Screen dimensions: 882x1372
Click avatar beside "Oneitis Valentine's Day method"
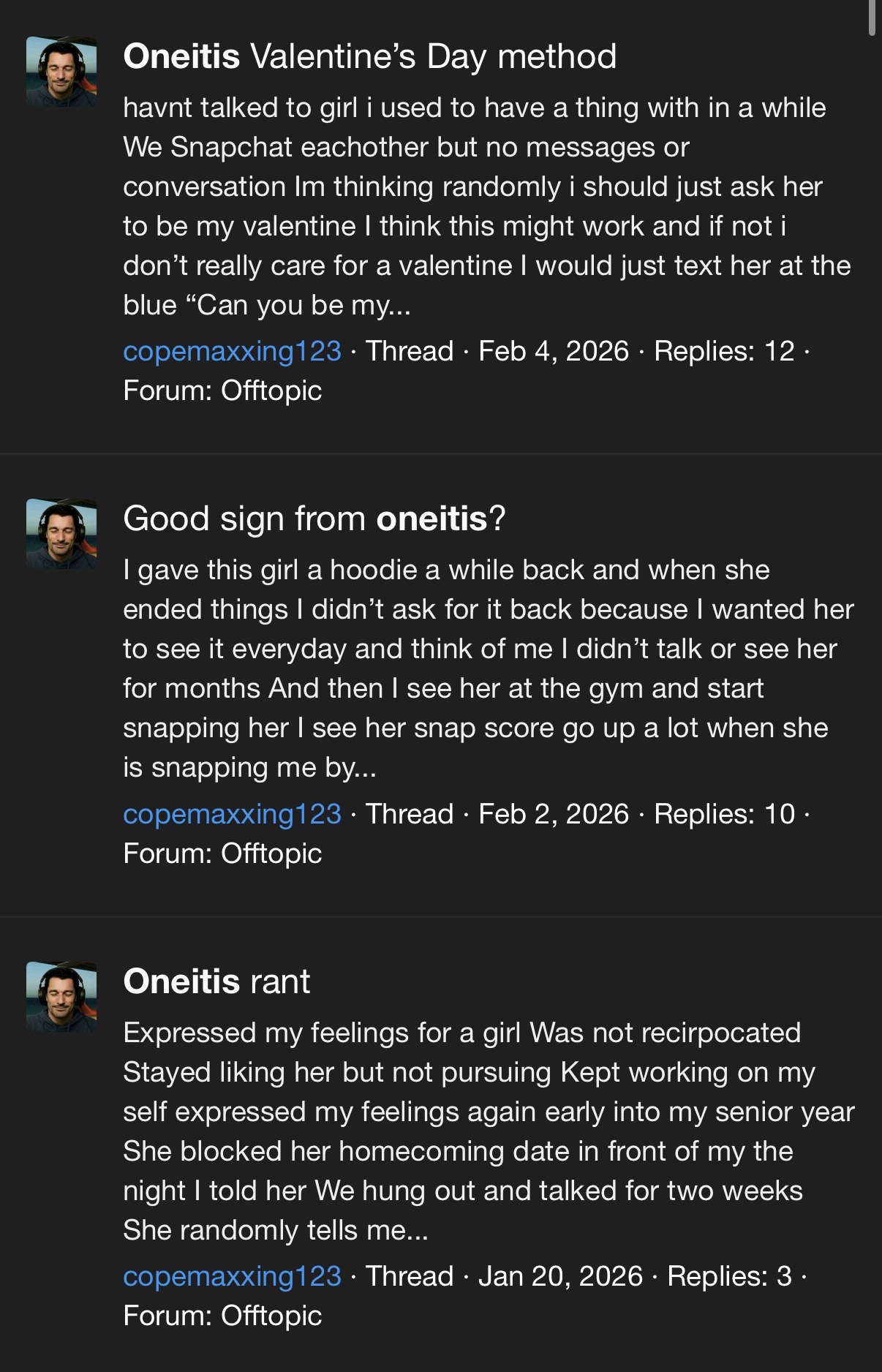coord(61,72)
